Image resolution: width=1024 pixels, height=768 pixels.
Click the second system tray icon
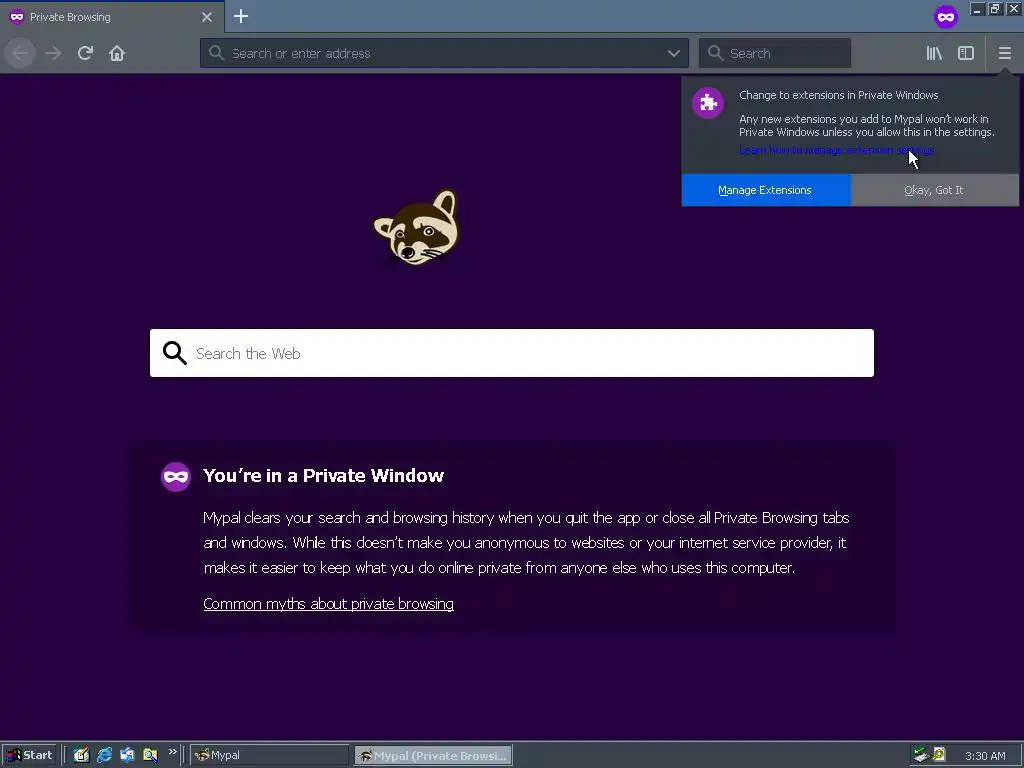939,755
